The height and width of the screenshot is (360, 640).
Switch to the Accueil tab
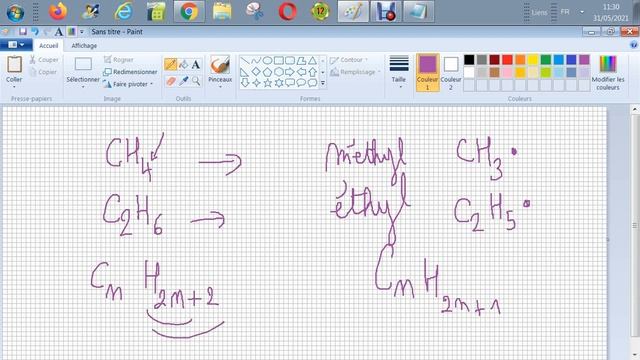pos(49,45)
